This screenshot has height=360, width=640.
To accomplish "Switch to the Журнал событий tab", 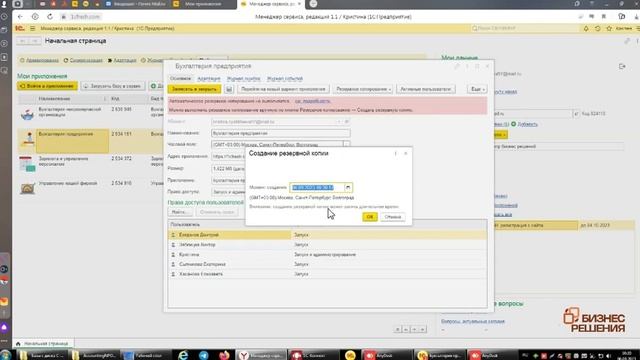I will pyautogui.click(x=285, y=78).
